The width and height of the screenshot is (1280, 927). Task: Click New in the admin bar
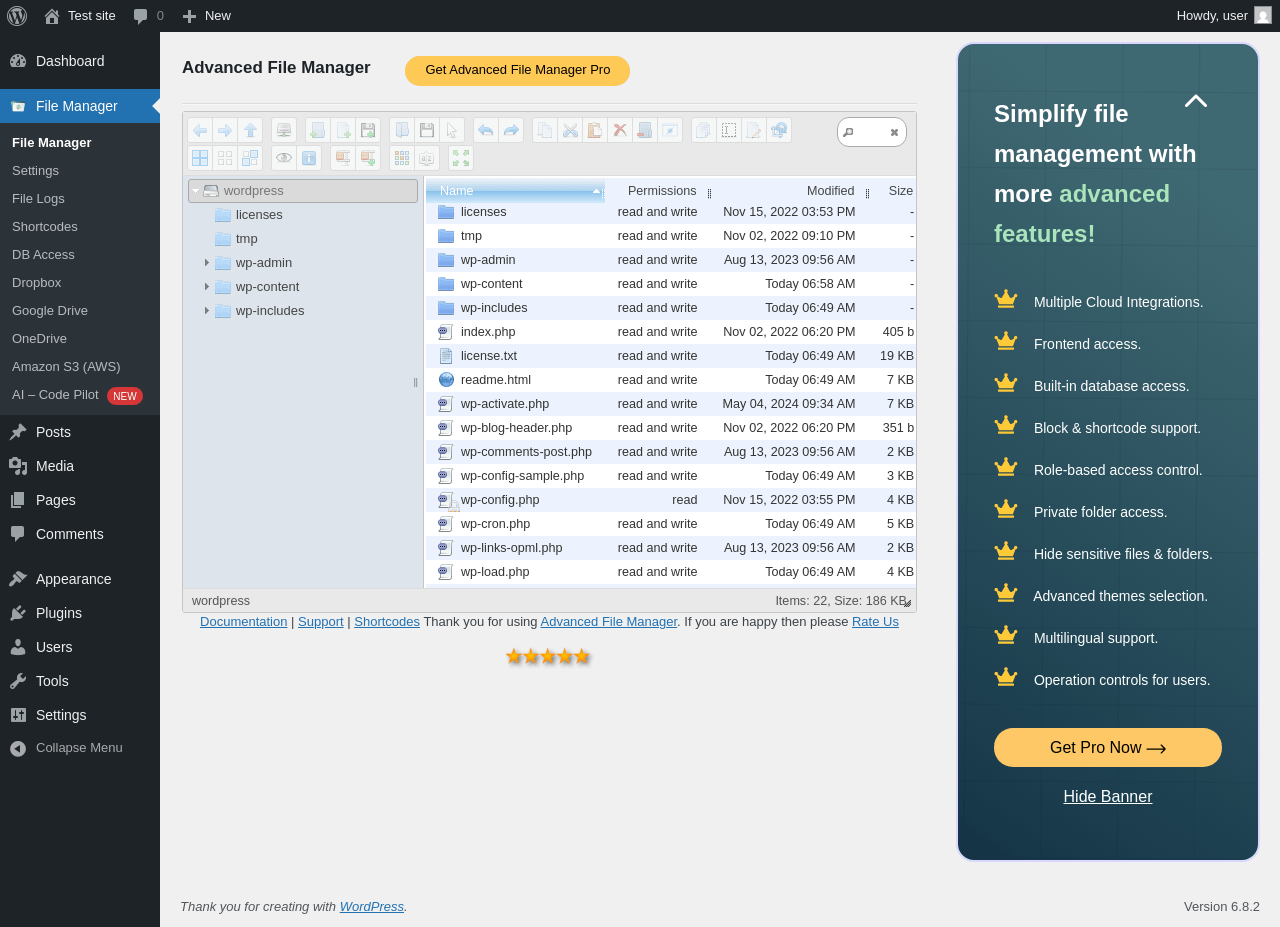tap(206, 16)
